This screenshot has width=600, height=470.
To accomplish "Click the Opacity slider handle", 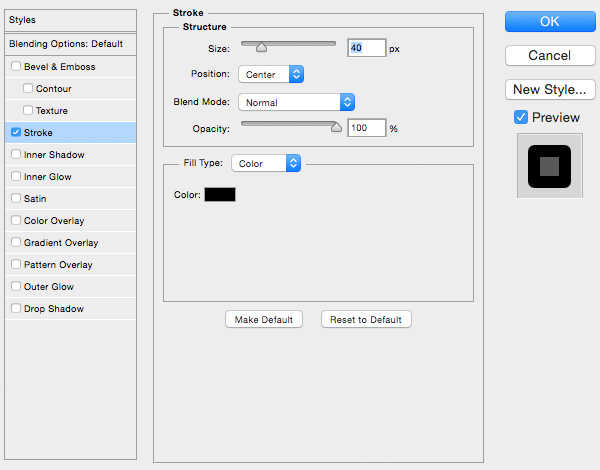I will (336, 127).
